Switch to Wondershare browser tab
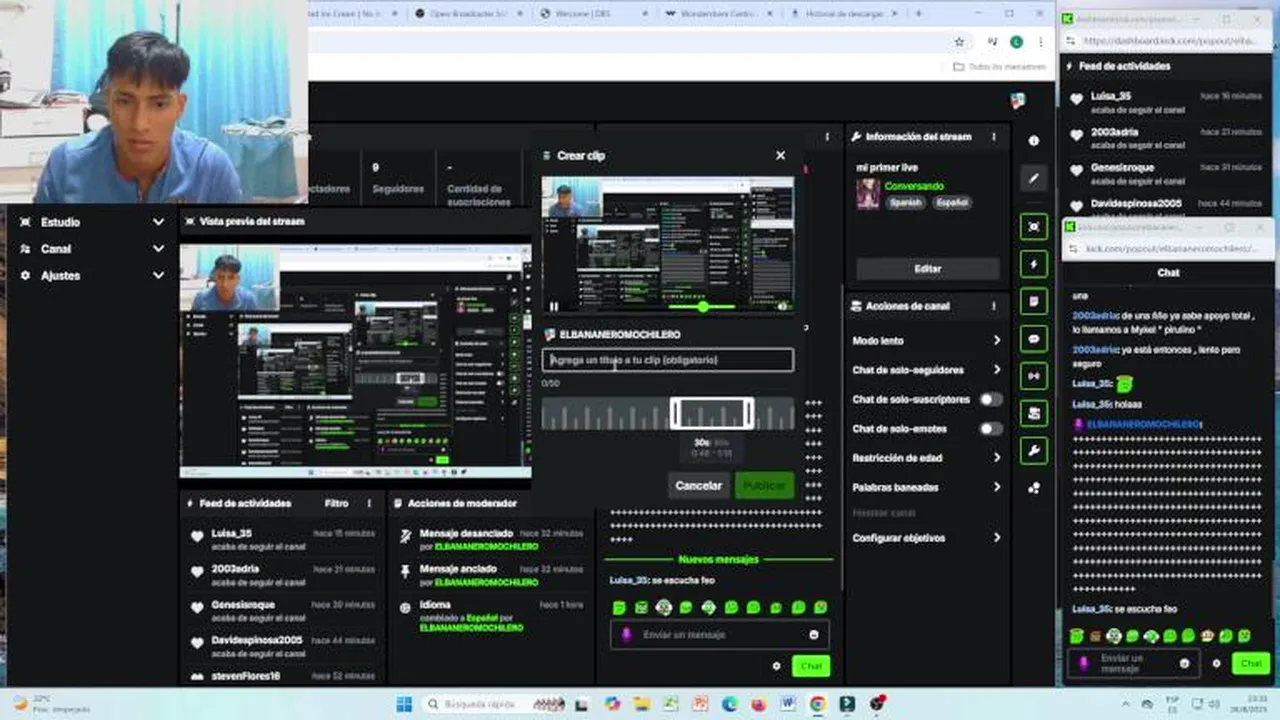The width and height of the screenshot is (1280, 720). point(716,14)
